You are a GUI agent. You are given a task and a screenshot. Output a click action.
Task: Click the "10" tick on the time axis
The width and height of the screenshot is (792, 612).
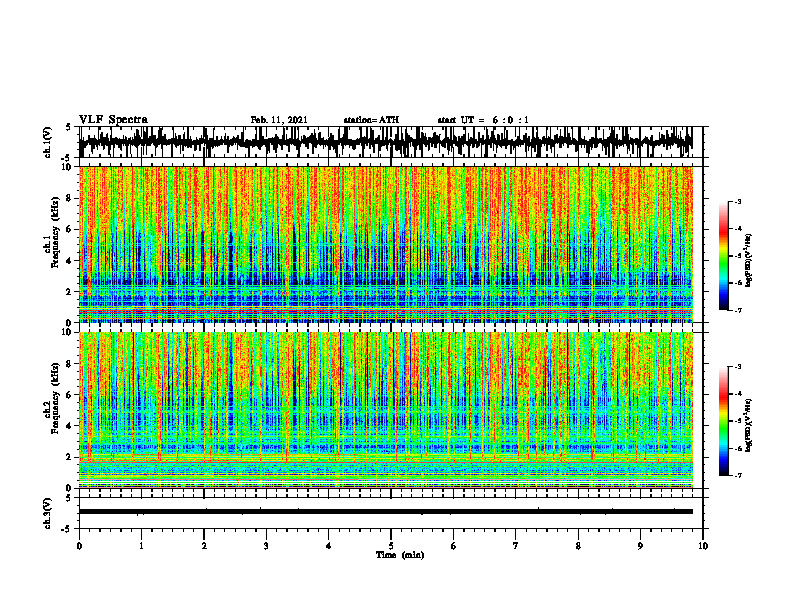[x=703, y=546]
